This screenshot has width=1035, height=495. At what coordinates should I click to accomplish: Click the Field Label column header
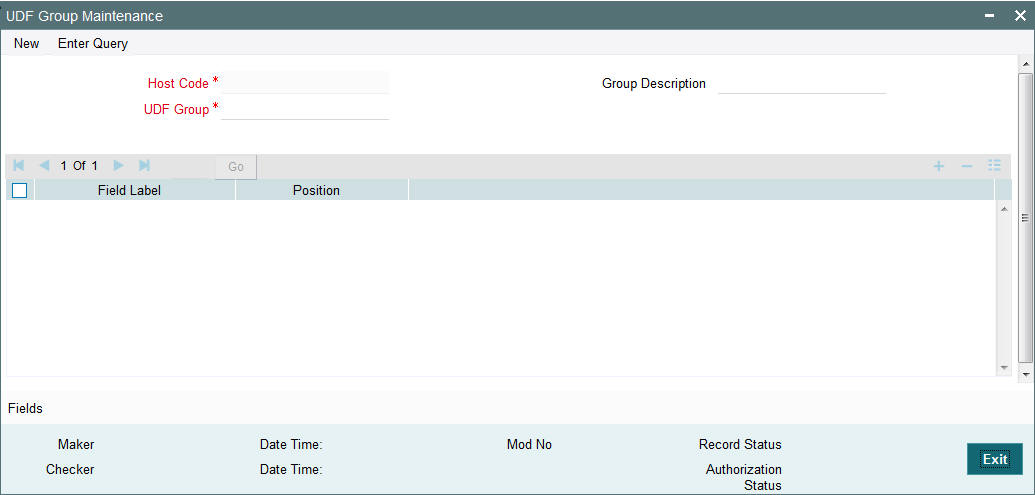click(135, 190)
